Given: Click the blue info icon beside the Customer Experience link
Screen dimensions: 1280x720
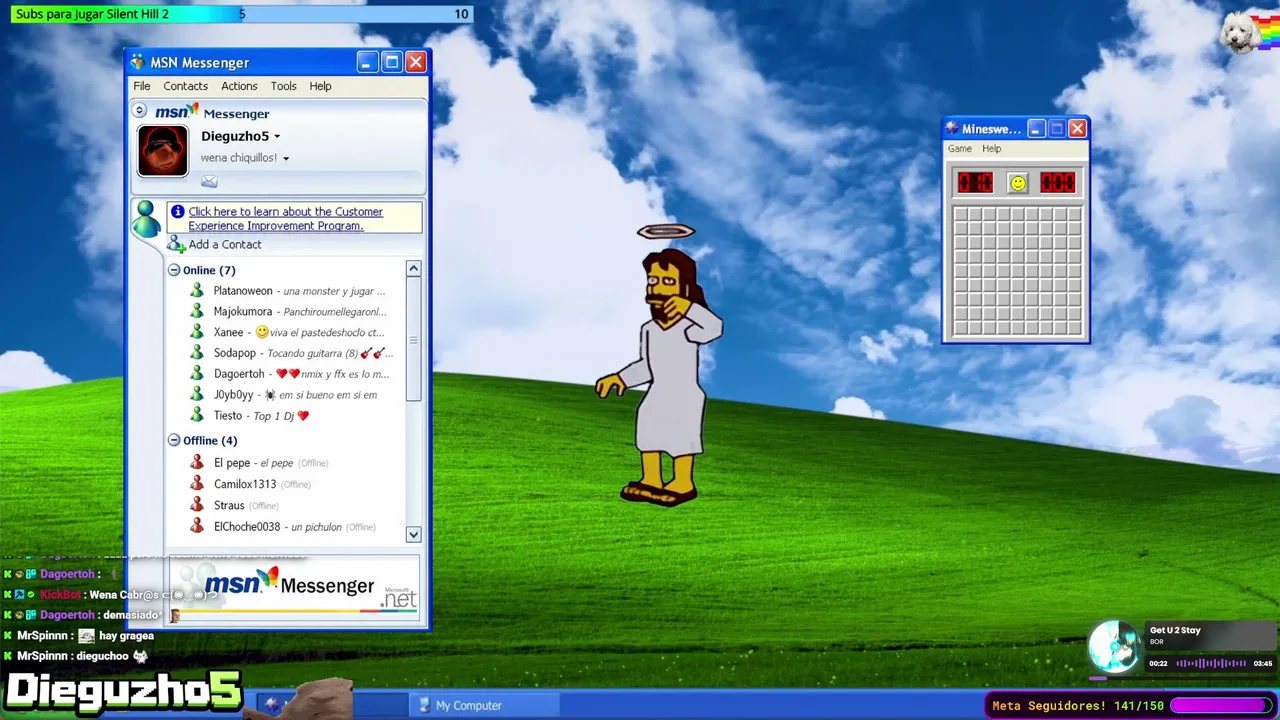Looking at the screenshot, I should coord(178,211).
